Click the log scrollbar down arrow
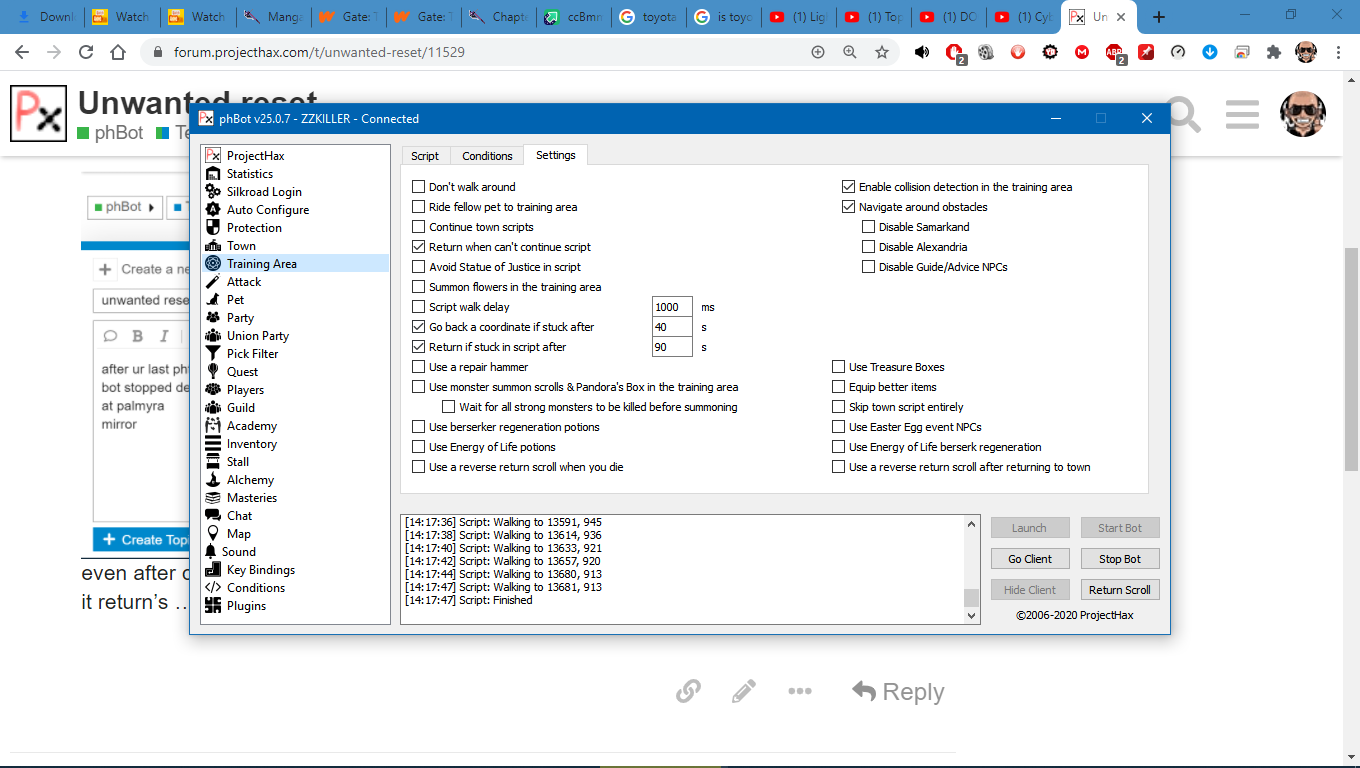 tap(971, 616)
